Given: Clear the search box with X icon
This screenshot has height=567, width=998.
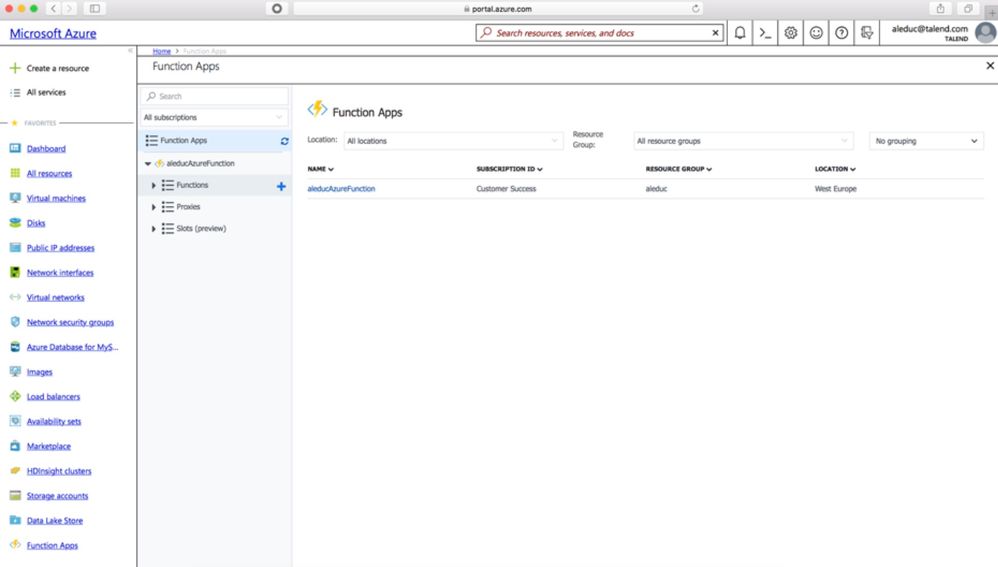Looking at the screenshot, I should pyautogui.click(x=715, y=32).
